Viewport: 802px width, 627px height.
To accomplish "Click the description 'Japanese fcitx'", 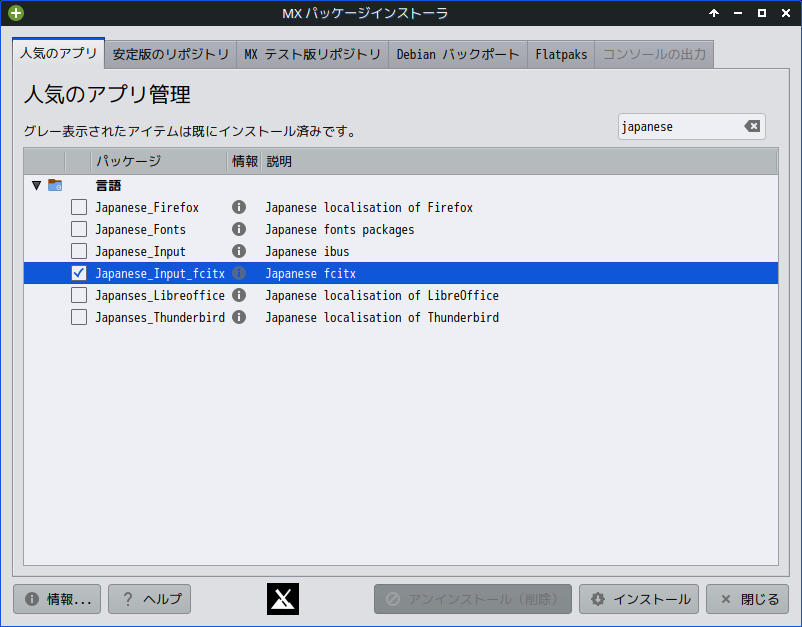I will [x=310, y=274].
